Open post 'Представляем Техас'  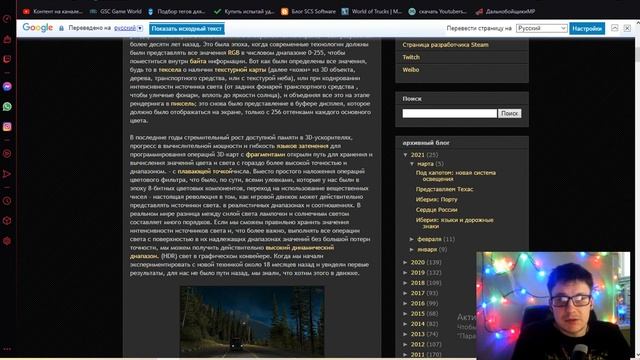click(x=444, y=189)
